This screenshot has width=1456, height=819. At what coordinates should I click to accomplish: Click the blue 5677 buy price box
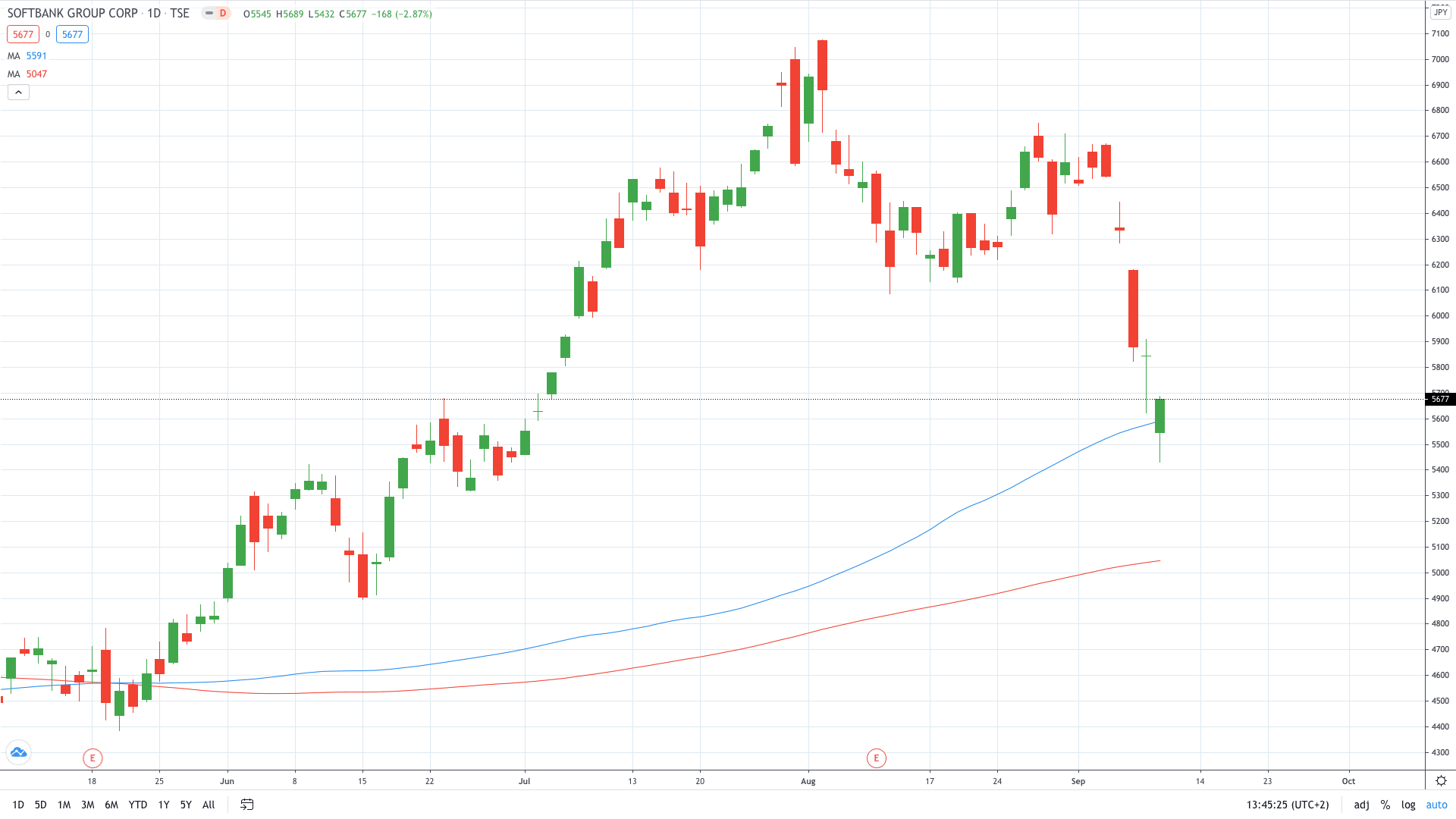[x=72, y=34]
